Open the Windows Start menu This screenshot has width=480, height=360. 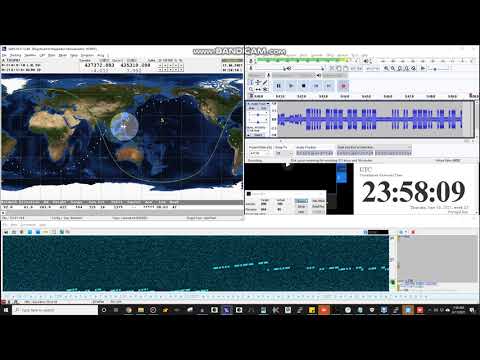coord(6,310)
